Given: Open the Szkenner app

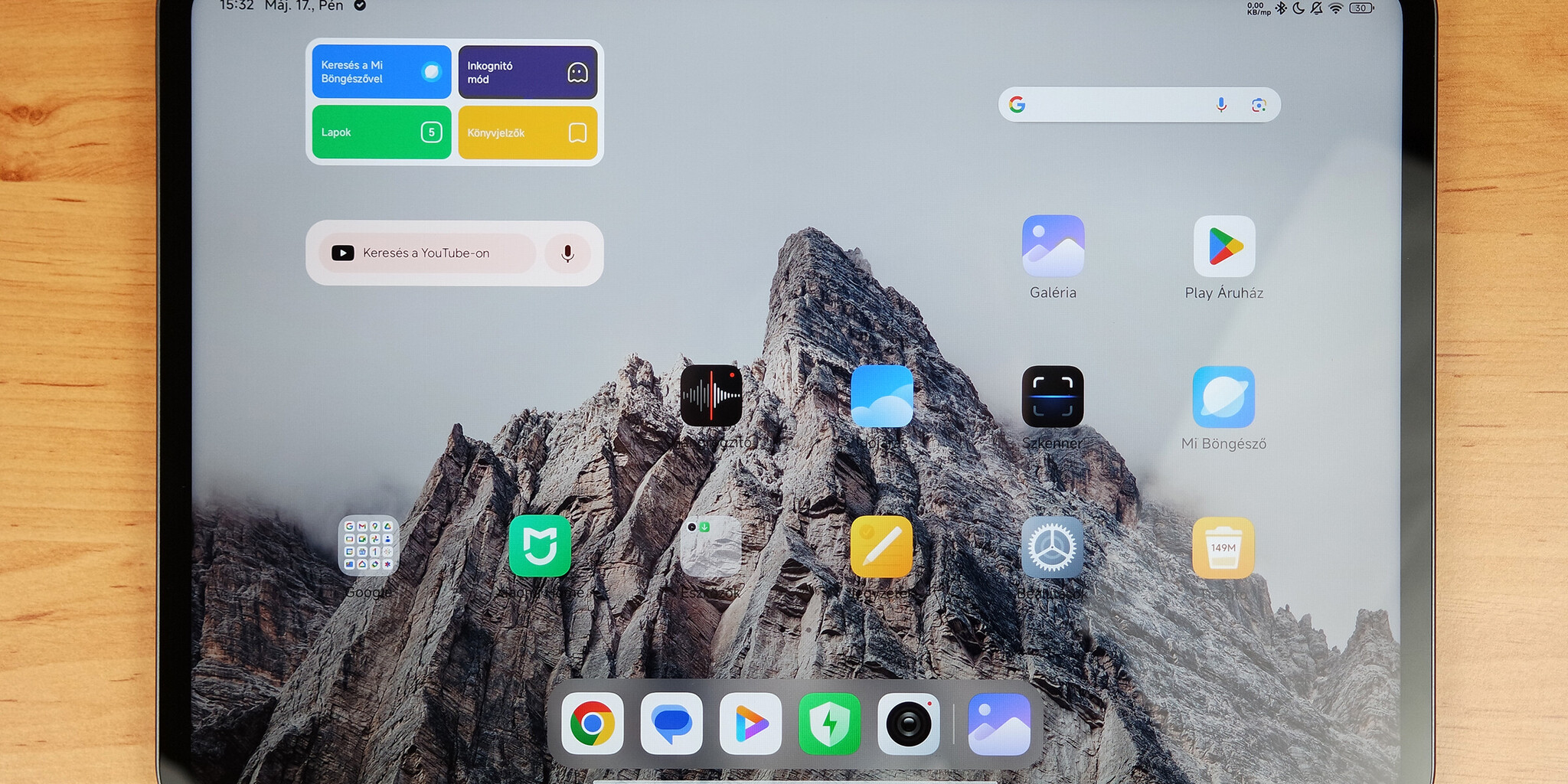Looking at the screenshot, I should [1053, 396].
